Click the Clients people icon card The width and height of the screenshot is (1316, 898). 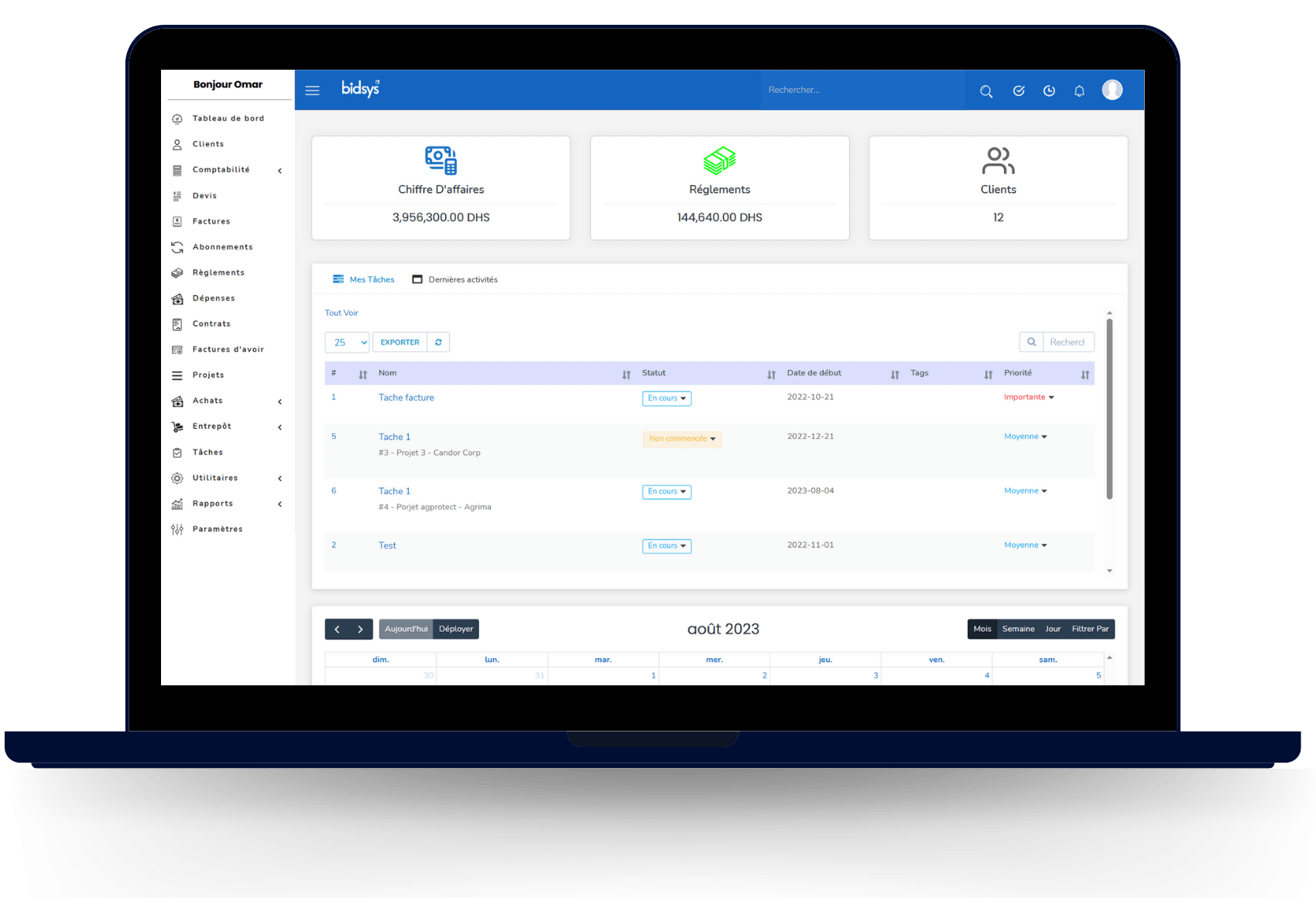pyautogui.click(x=999, y=160)
